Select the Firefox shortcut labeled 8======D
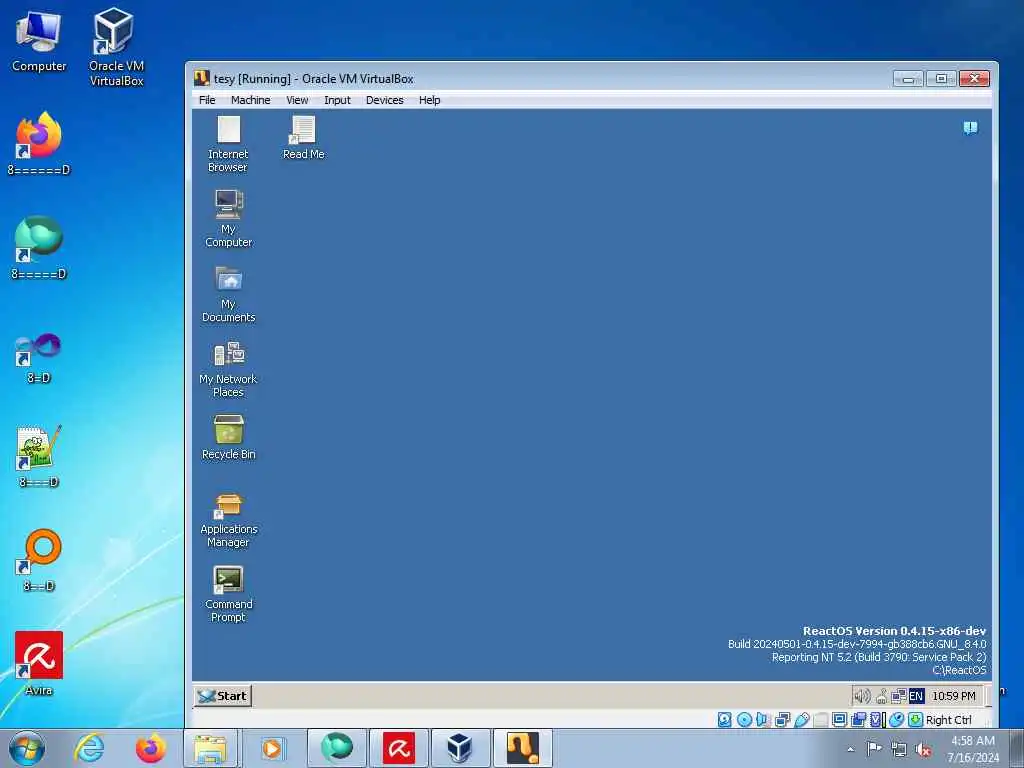The image size is (1024, 768). click(x=39, y=144)
